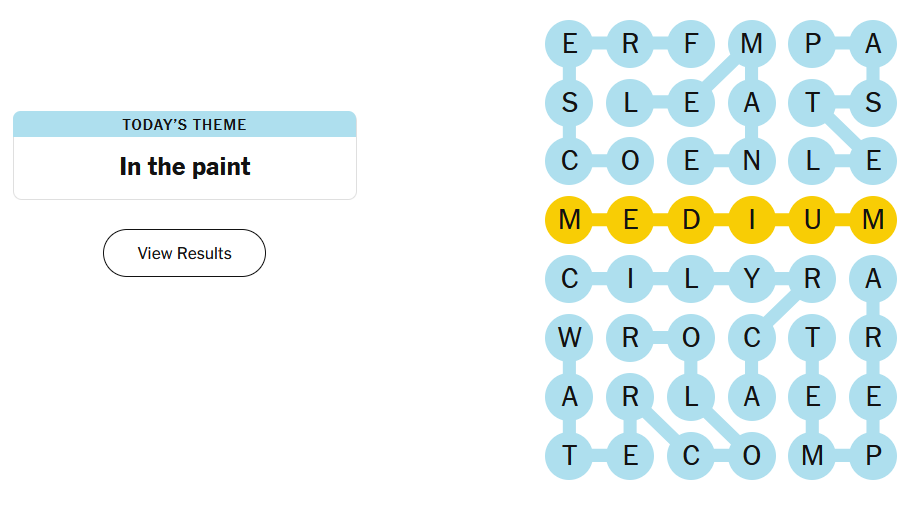
Task: Pick the O between C and E
Action: tap(630, 161)
